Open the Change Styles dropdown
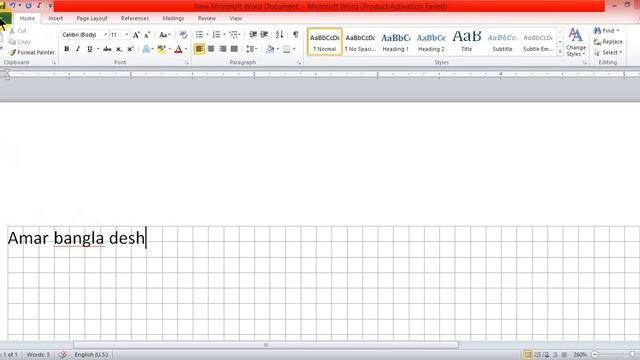Screen dimensions: 640x360 [x=576, y=42]
